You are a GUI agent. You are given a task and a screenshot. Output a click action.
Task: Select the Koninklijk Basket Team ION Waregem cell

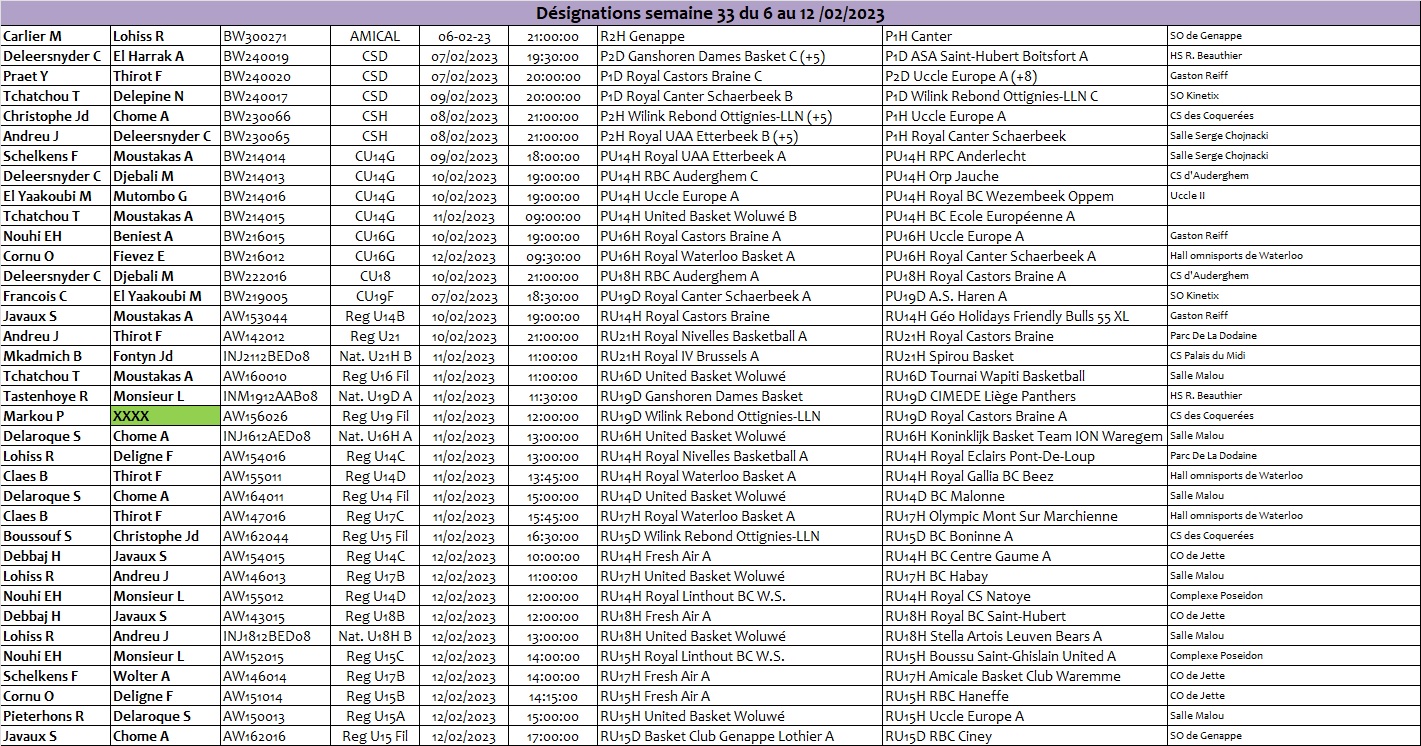1024,436
